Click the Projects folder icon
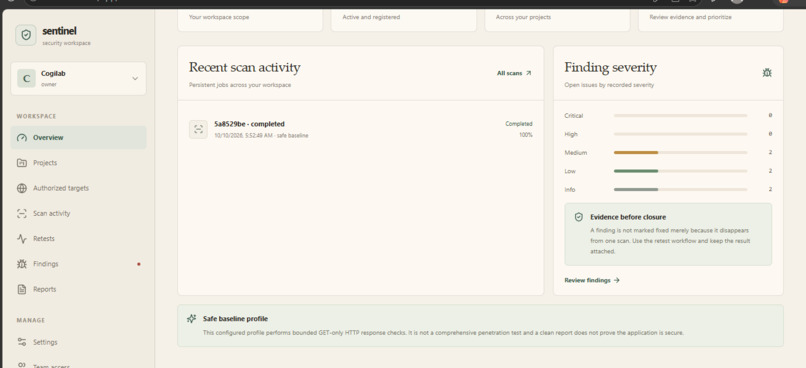Image resolution: width=806 pixels, height=368 pixels. [22, 163]
